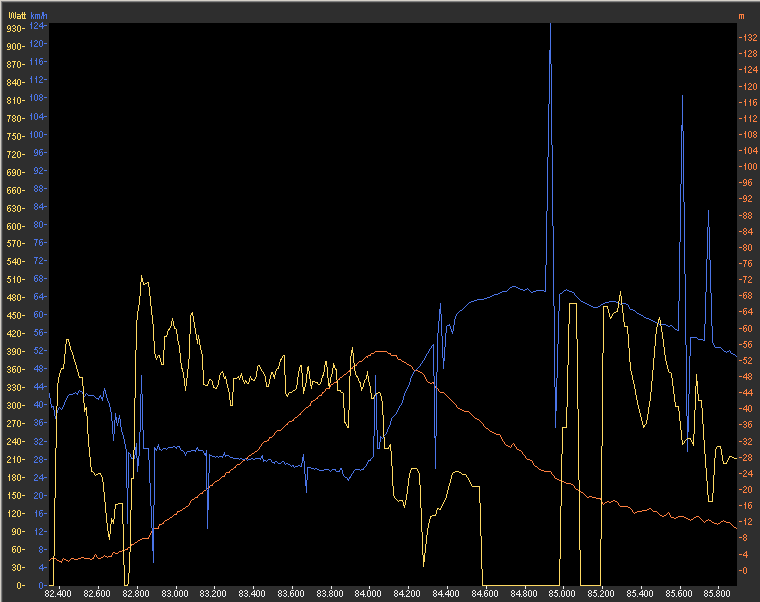This screenshot has width=760, height=602.
Task: Click the 64 value on km/h axis
Action: (40, 297)
